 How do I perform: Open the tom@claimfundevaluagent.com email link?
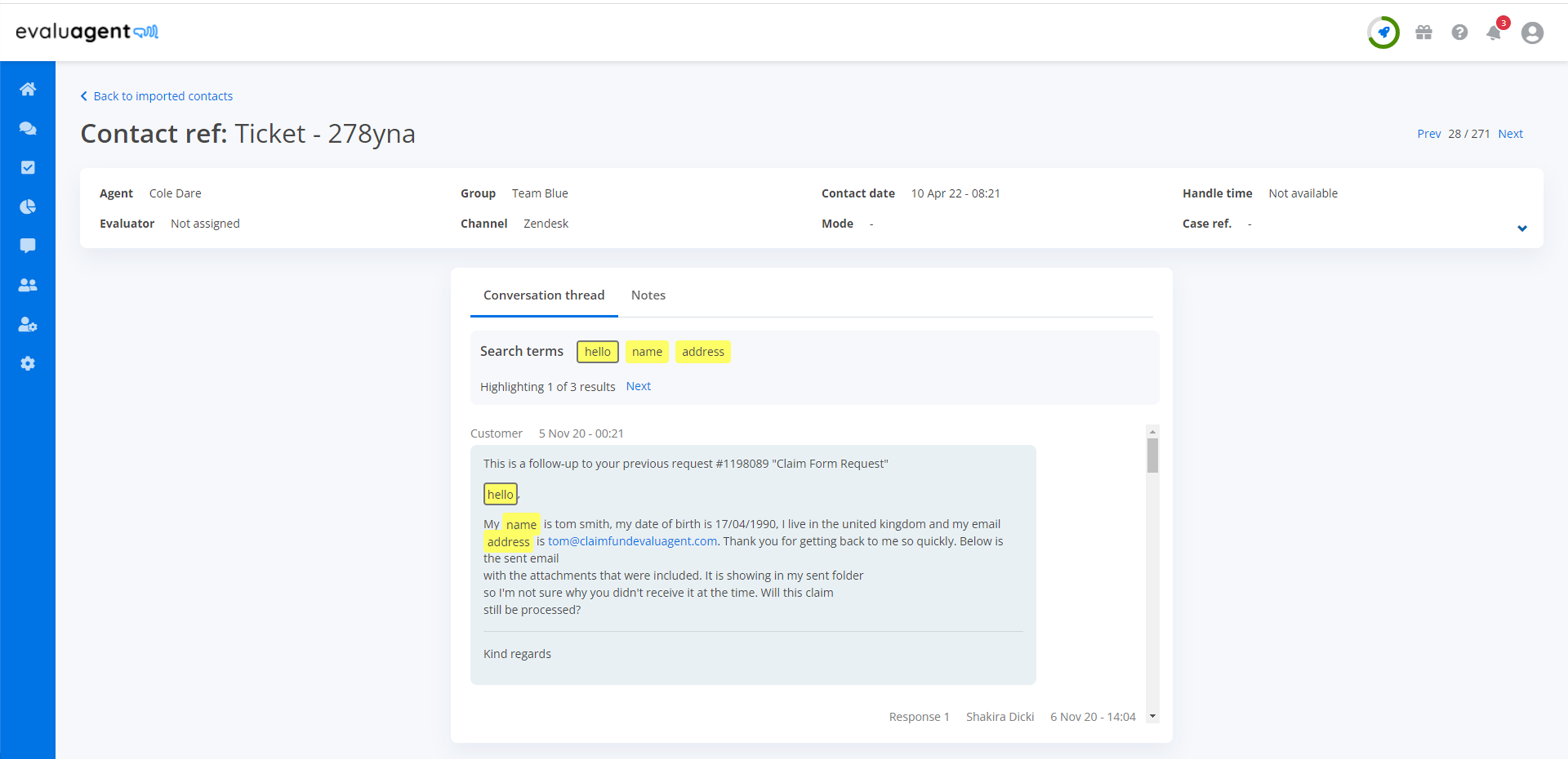(633, 541)
